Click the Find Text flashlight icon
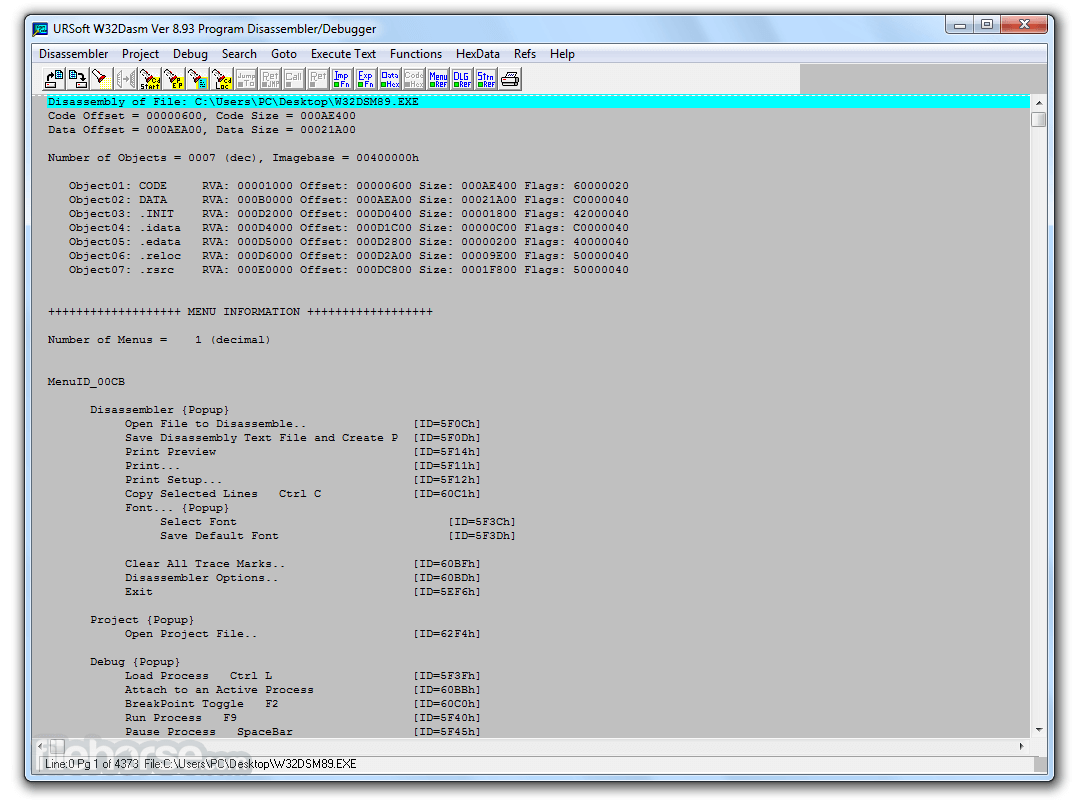 102,79
